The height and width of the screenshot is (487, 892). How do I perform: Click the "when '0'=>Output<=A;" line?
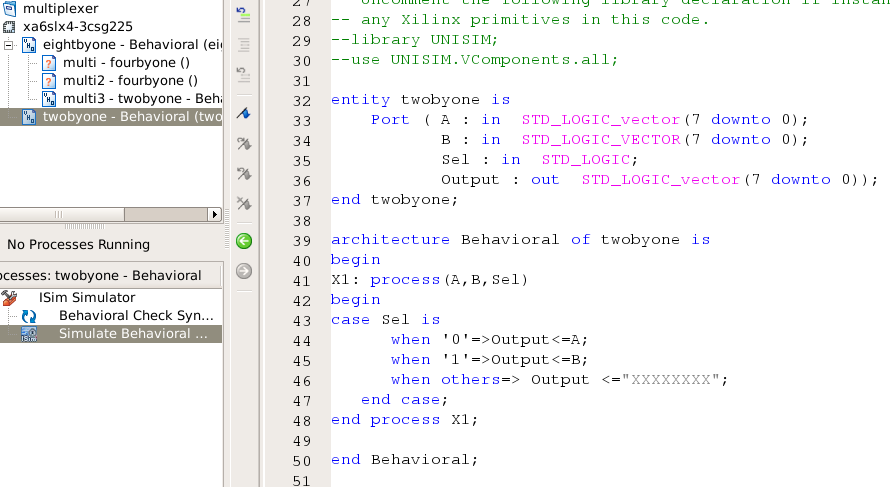[x=489, y=340]
